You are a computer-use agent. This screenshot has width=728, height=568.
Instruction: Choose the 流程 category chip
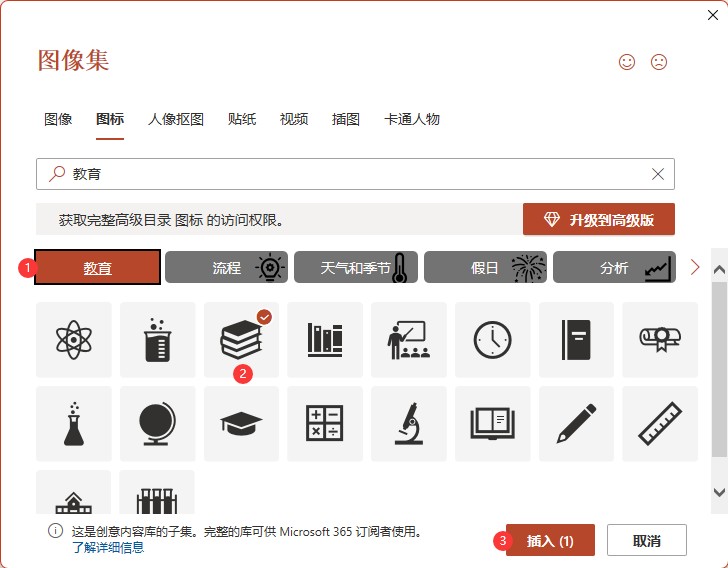tap(227, 268)
